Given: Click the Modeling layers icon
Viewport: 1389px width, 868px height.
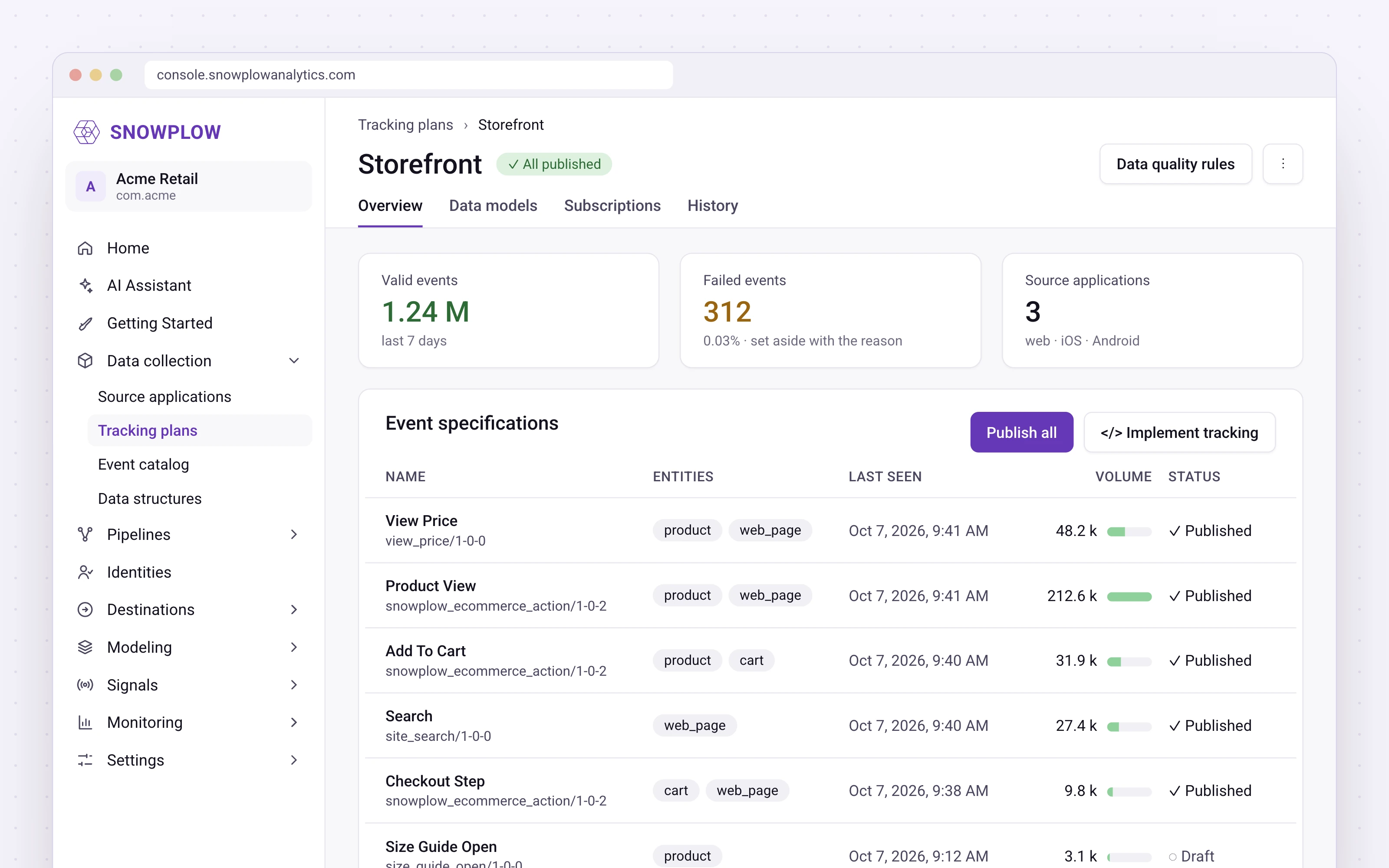Looking at the screenshot, I should [85, 647].
